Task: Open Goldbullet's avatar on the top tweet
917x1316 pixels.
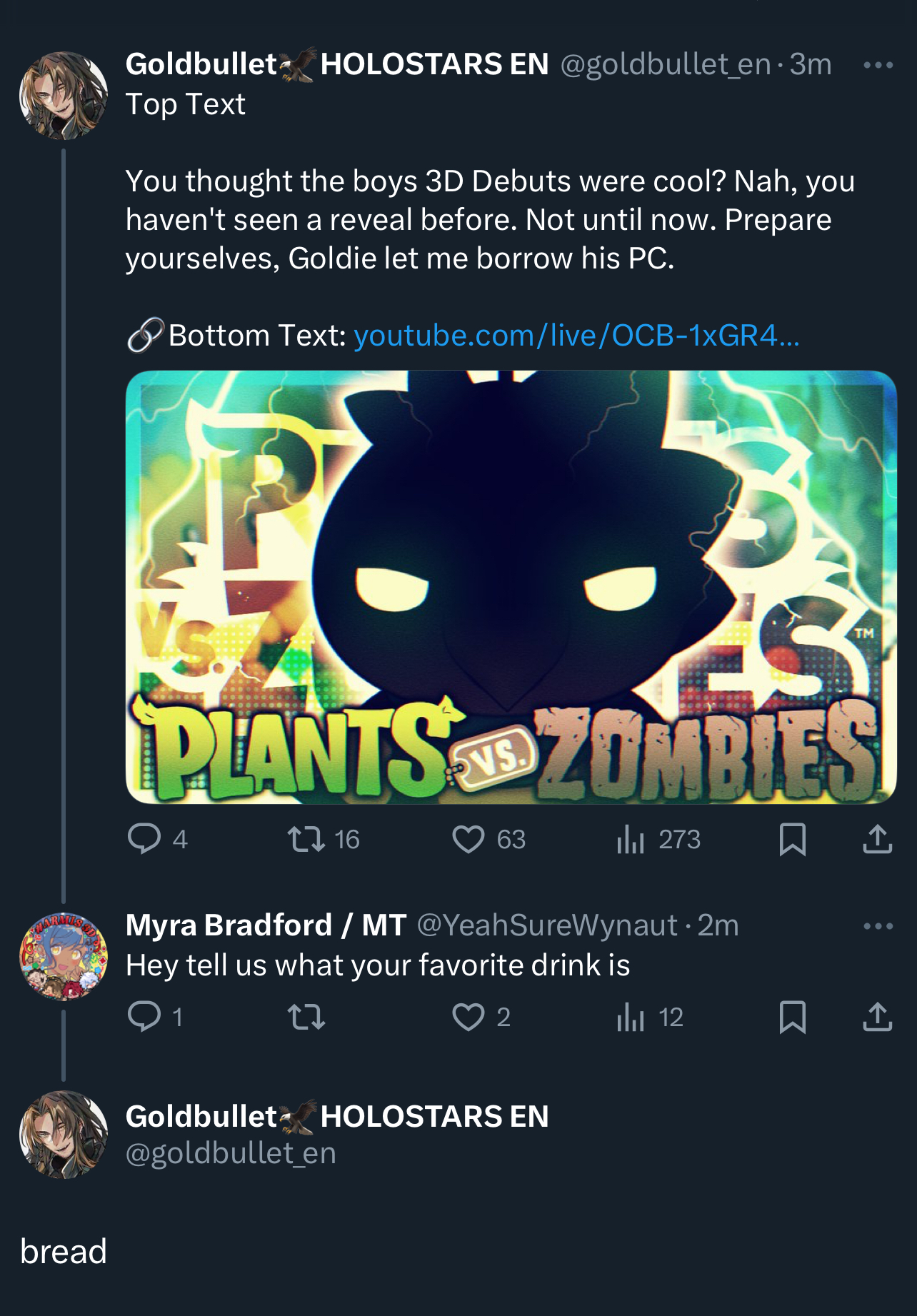Action: (64, 95)
